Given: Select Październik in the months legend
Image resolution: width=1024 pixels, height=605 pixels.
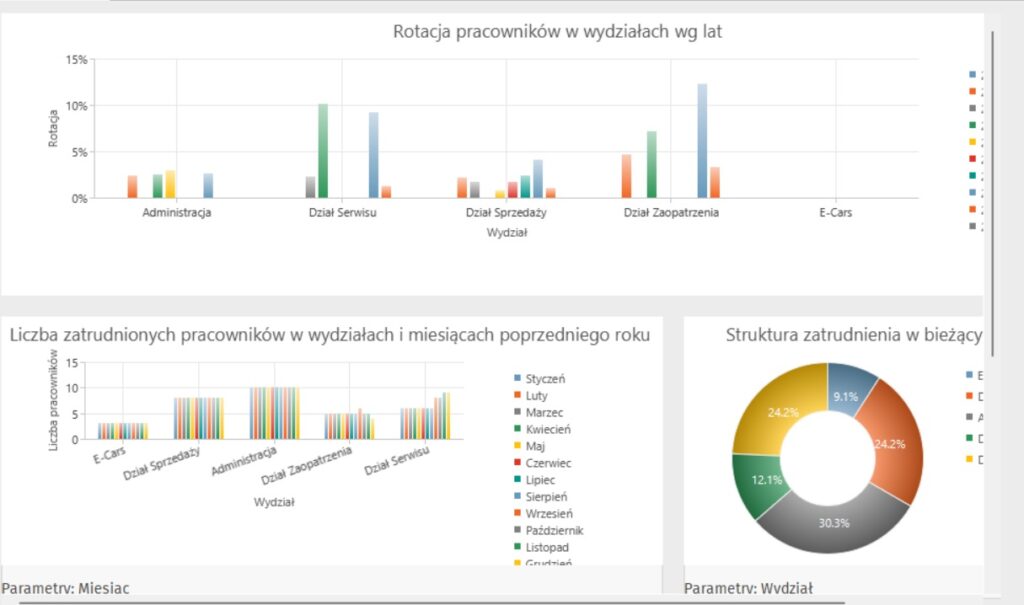Looking at the screenshot, I should click(554, 530).
